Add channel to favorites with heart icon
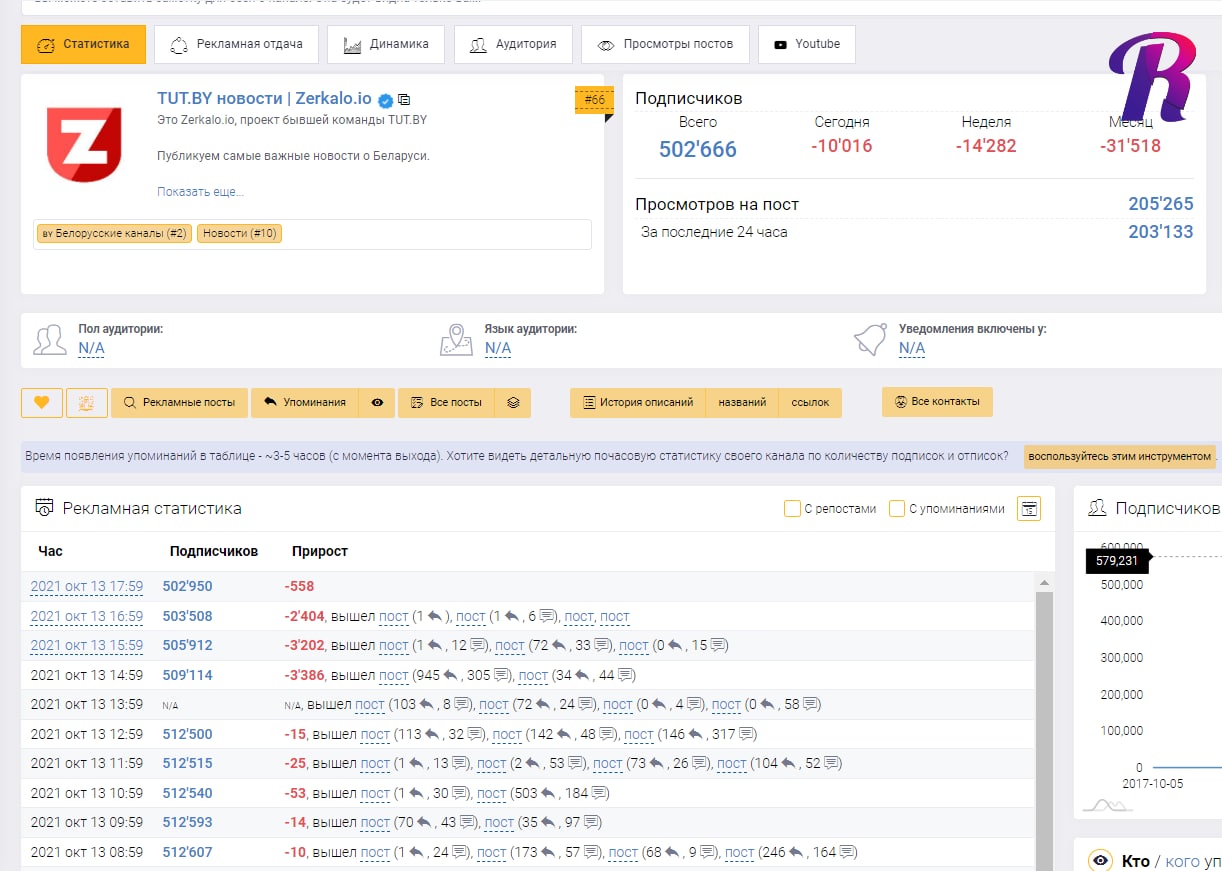The width and height of the screenshot is (1222, 871). coord(42,403)
